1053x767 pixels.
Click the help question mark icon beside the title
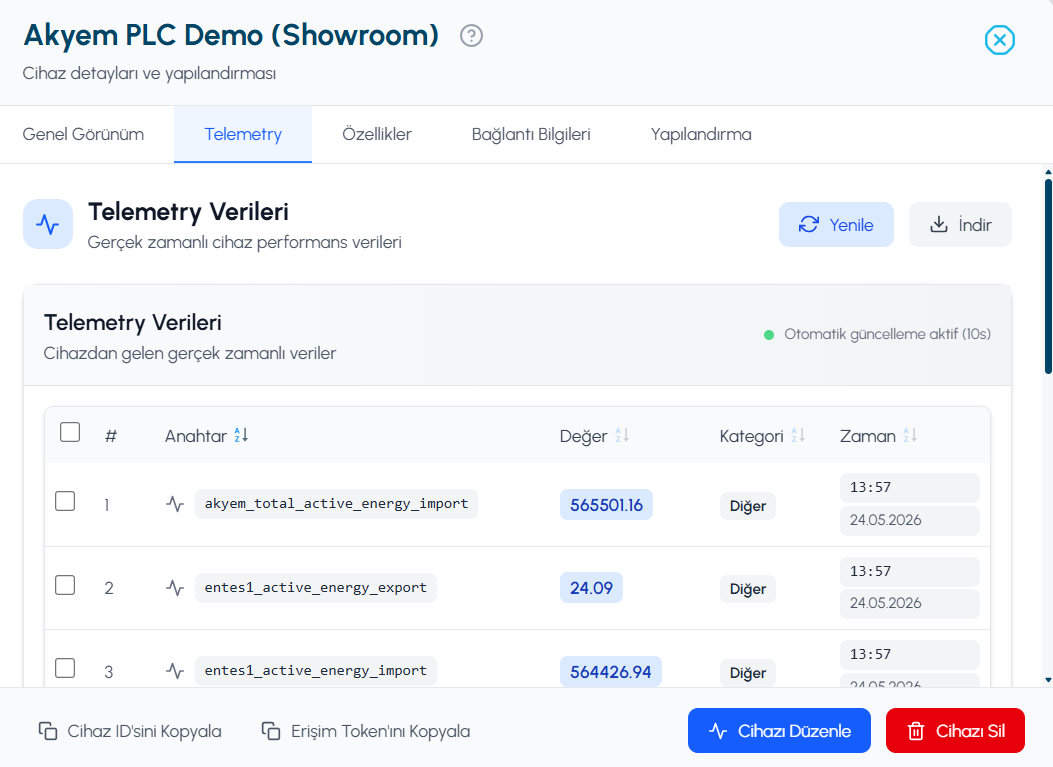[471, 36]
